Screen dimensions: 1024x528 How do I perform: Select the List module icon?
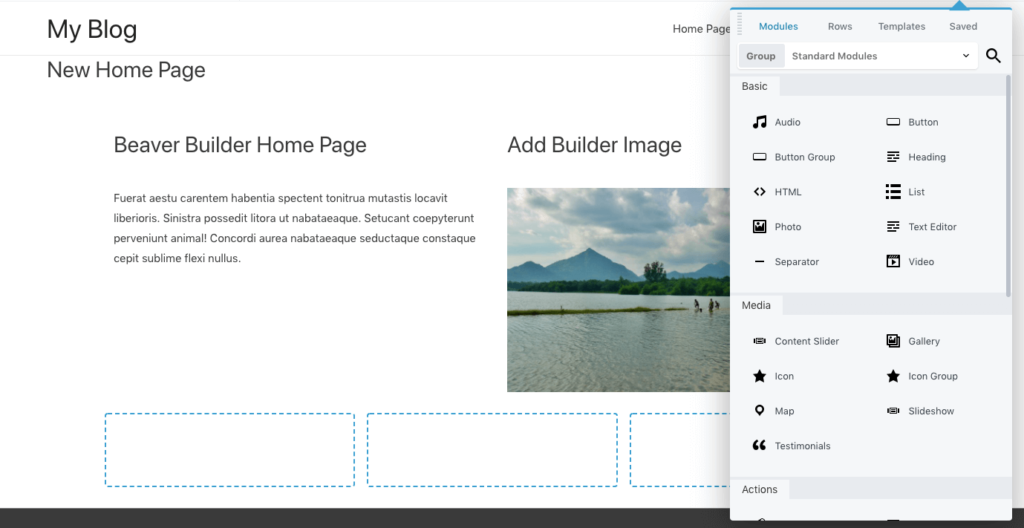tap(893, 191)
